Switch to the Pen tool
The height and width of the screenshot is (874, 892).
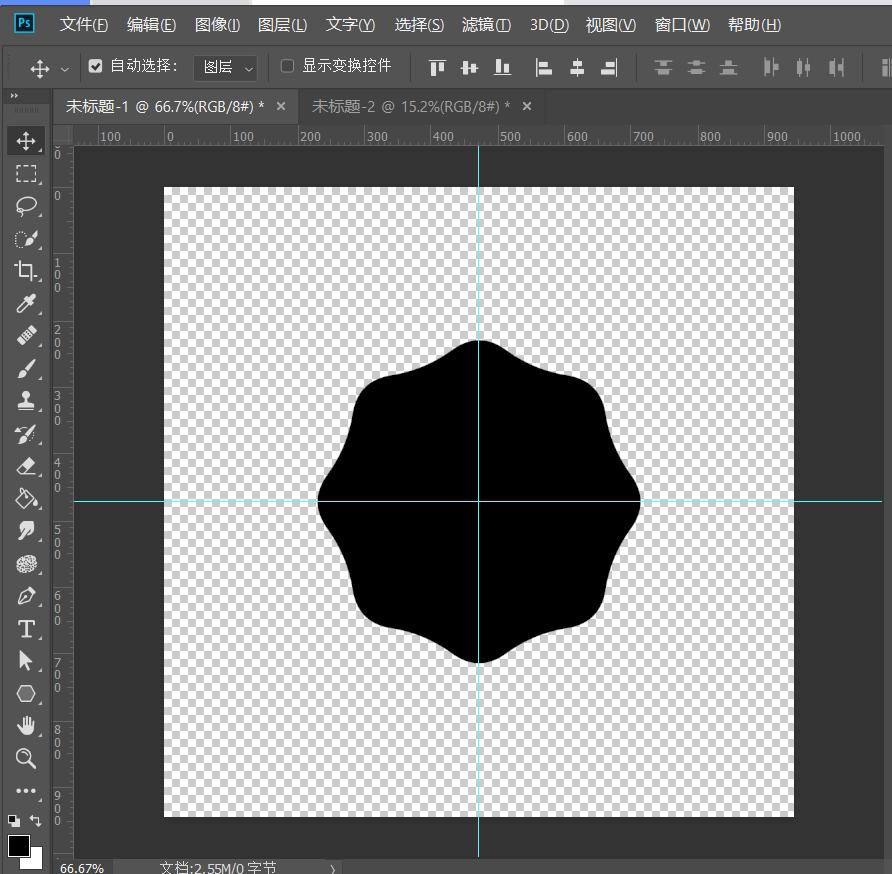point(26,596)
